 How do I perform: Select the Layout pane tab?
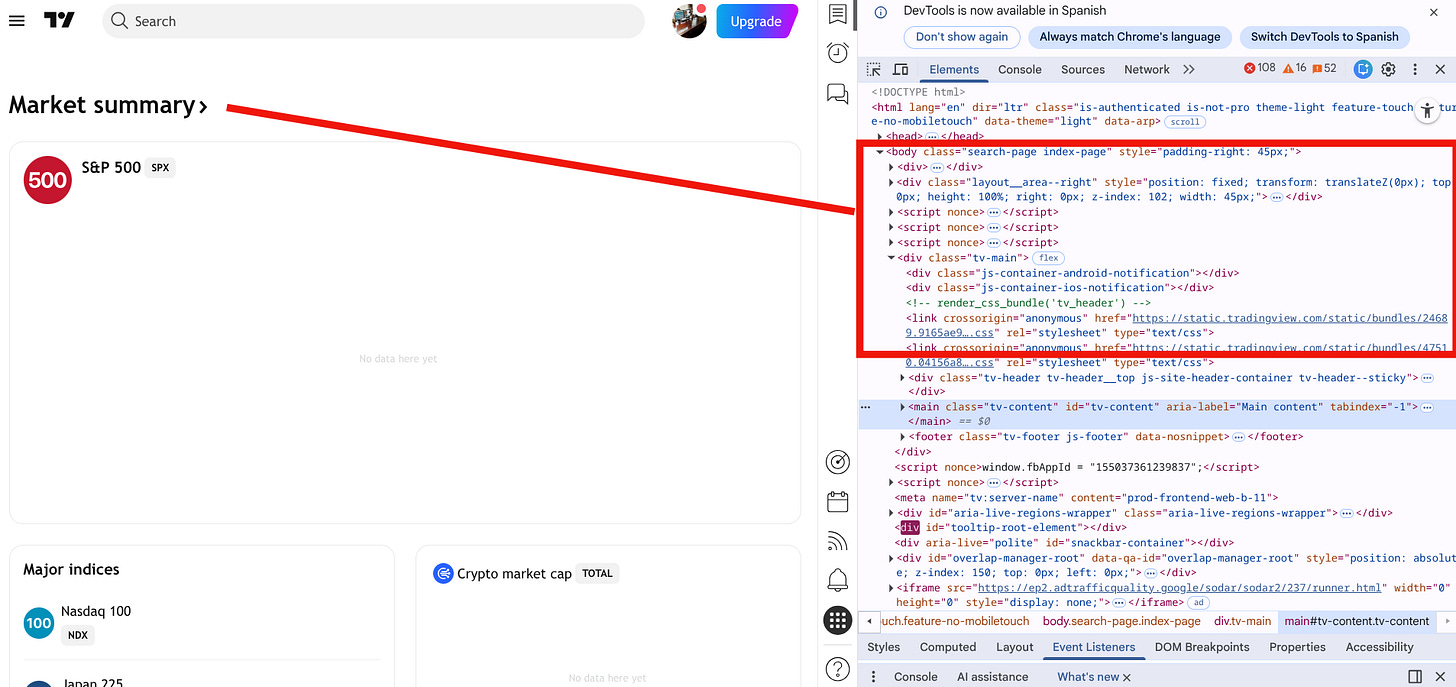1015,647
